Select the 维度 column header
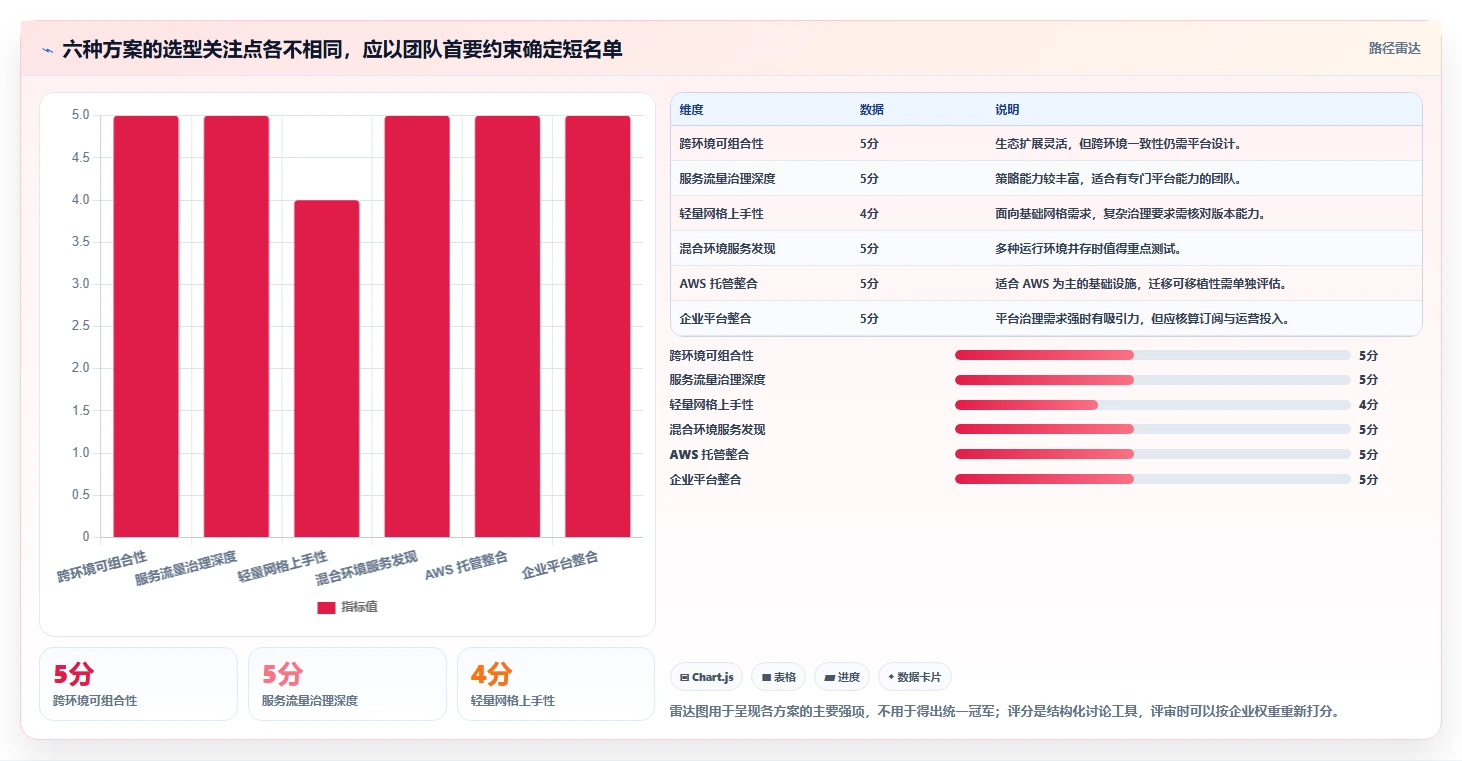Viewport: 1462px width, 761px height. 691,110
